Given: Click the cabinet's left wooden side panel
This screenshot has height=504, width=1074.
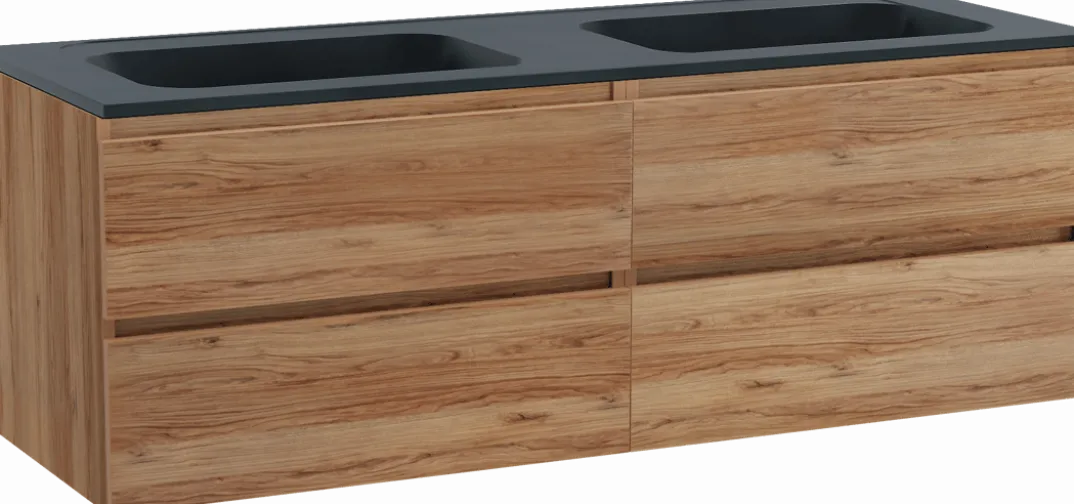Looking at the screenshot, I should pyautogui.click(x=51, y=288).
